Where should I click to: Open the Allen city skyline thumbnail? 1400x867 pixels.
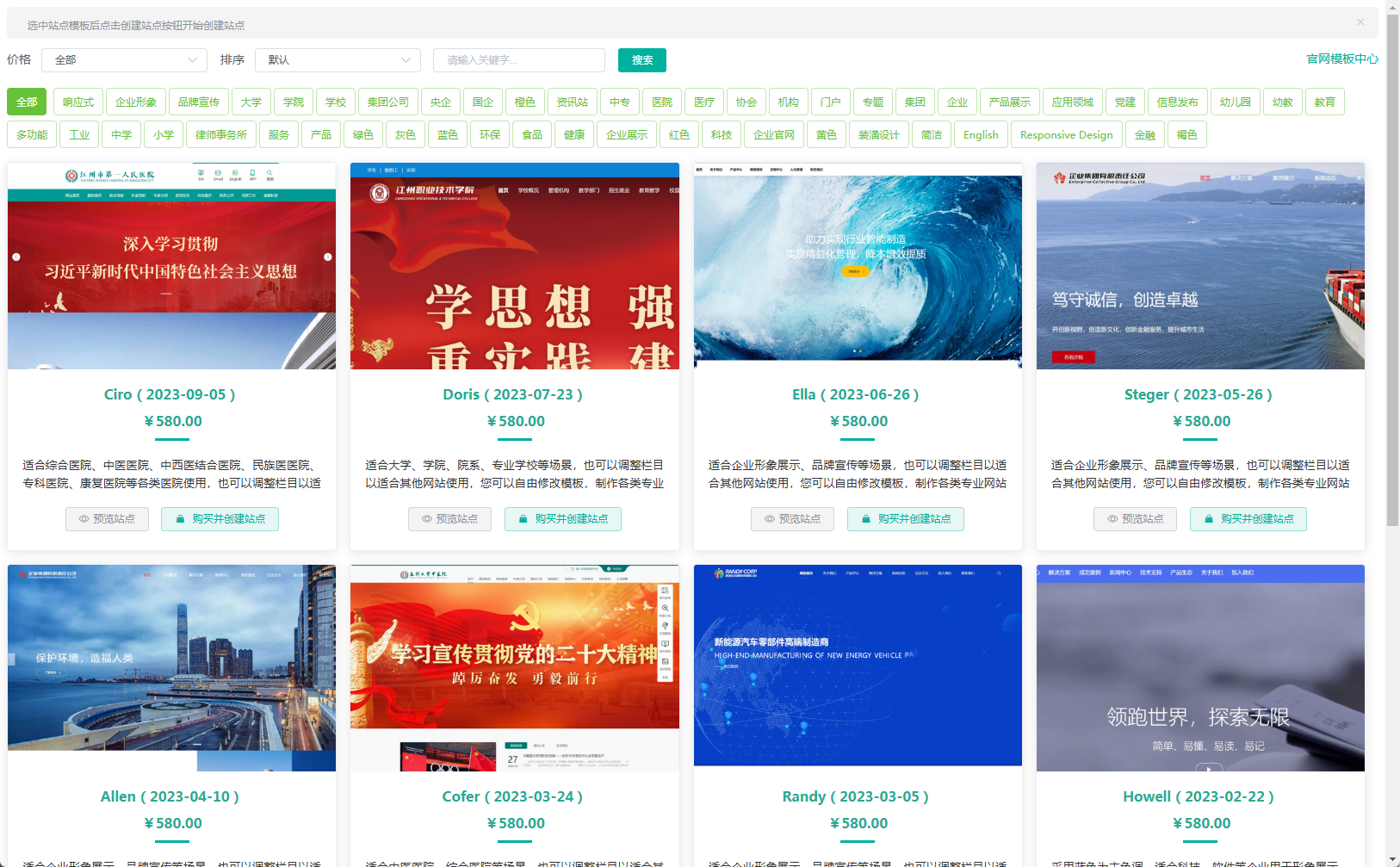(x=171, y=668)
